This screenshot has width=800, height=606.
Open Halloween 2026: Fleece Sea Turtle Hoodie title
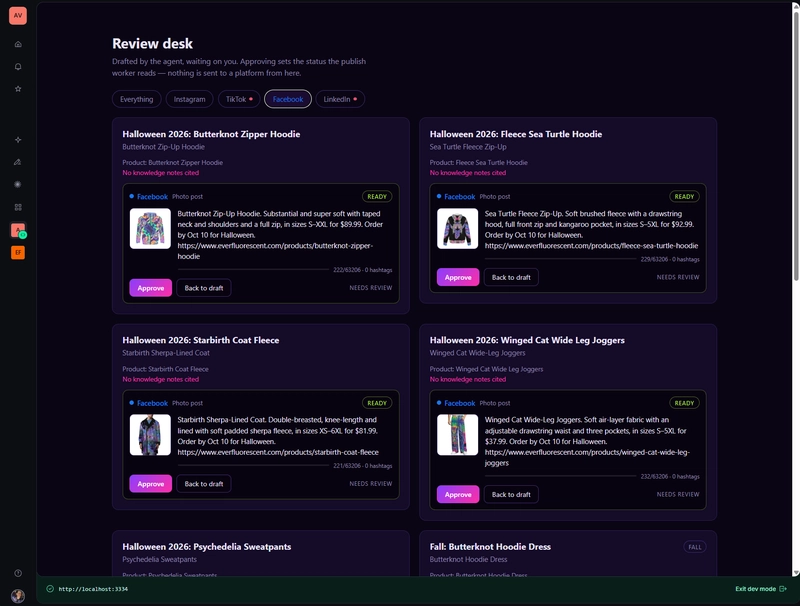tap(516, 134)
